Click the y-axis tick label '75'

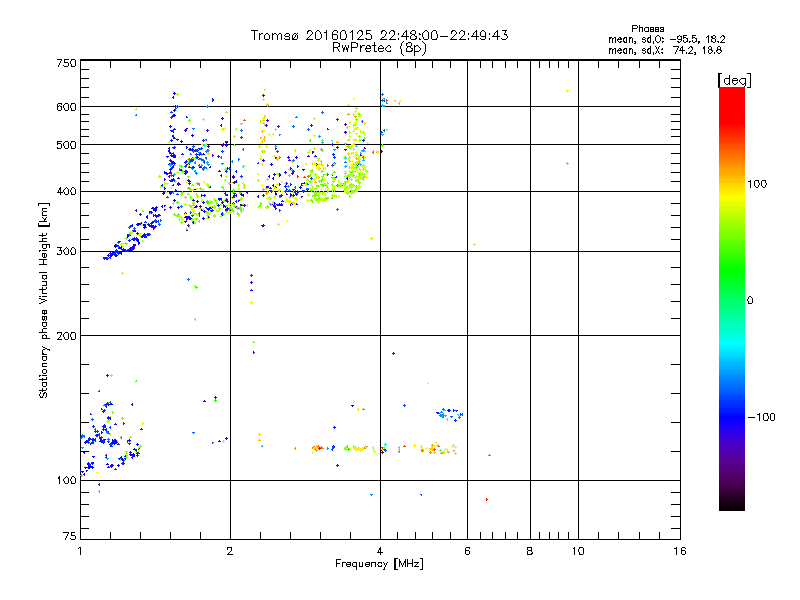coord(70,536)
